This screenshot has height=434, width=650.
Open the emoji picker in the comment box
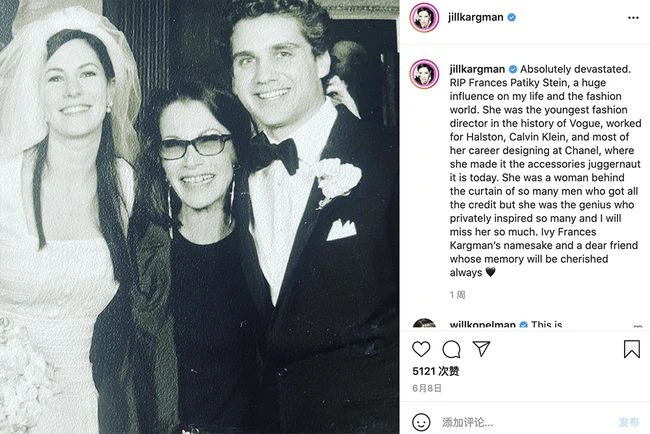point(422,422)
